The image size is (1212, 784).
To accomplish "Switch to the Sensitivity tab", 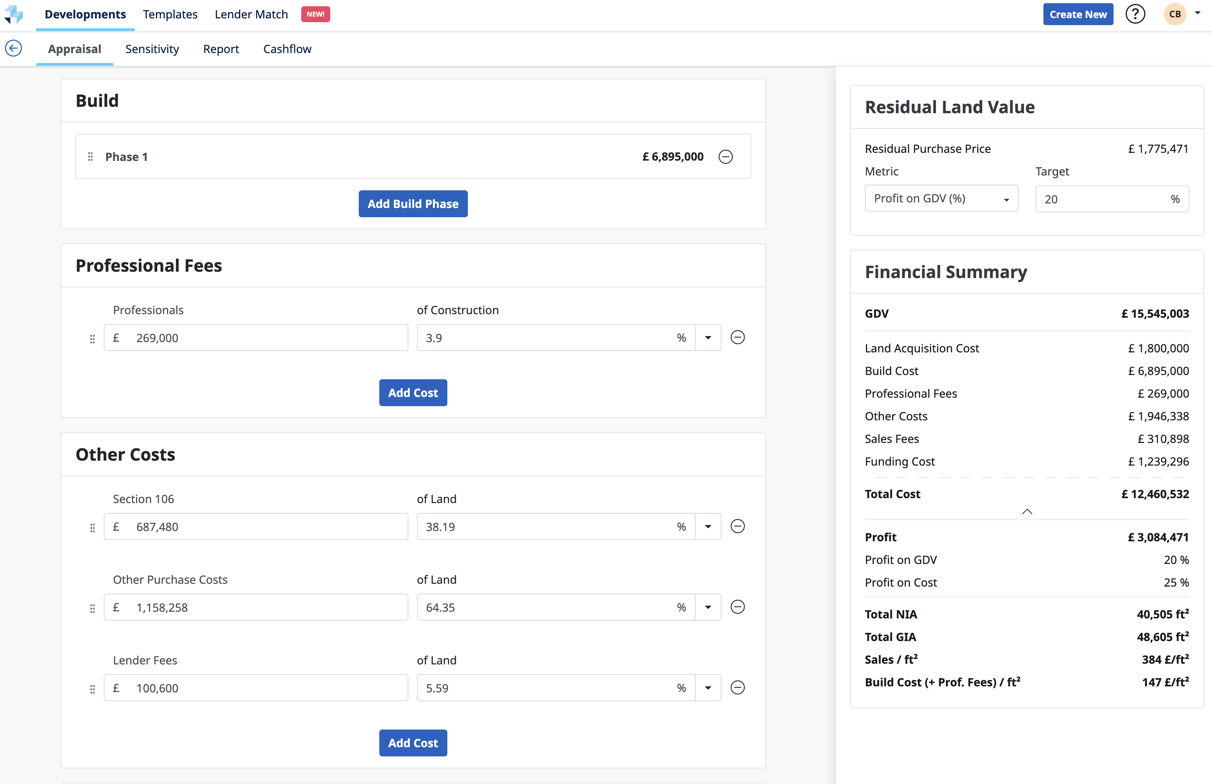I will point(152,49).
